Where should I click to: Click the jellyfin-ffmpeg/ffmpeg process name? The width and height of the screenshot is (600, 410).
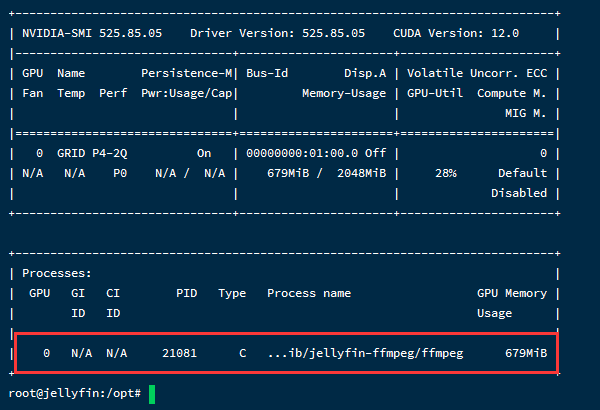click(x=365, y=353)
